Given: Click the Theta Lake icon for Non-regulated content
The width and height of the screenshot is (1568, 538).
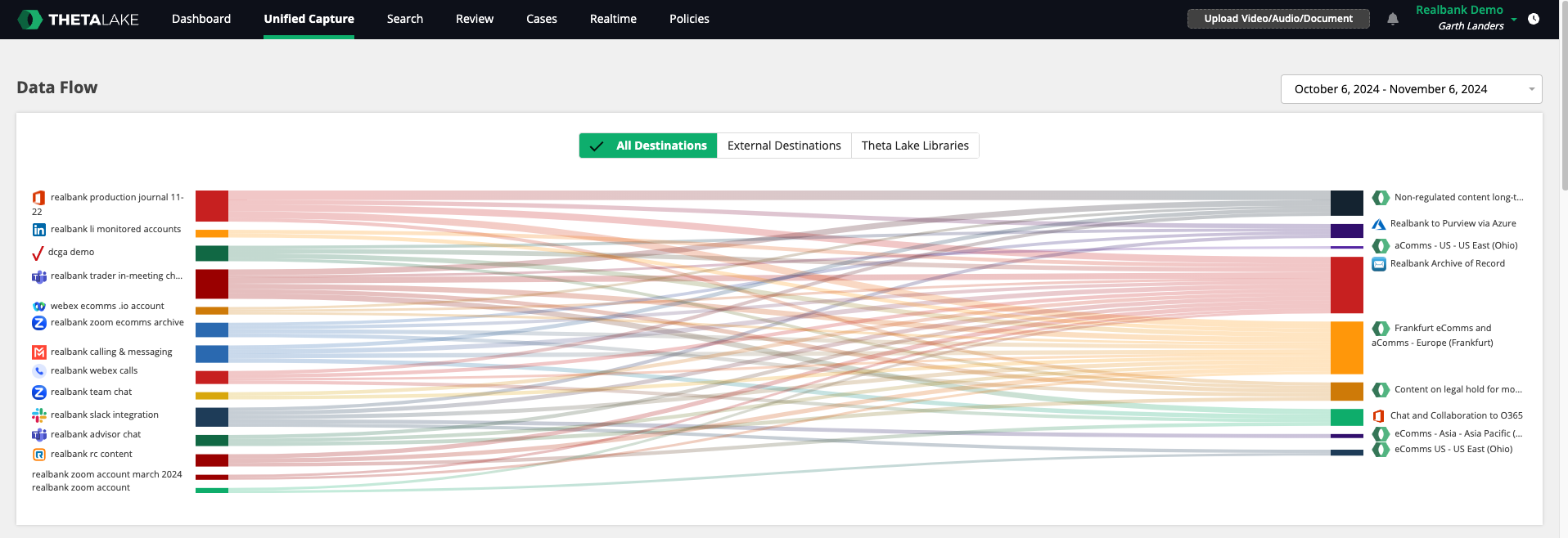Looking at the screenshot, I should click(1381, 198).
